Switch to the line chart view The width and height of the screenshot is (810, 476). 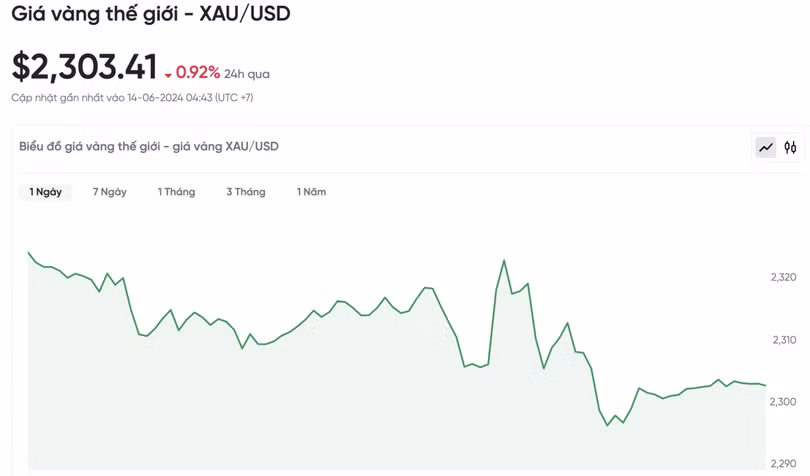766,148
